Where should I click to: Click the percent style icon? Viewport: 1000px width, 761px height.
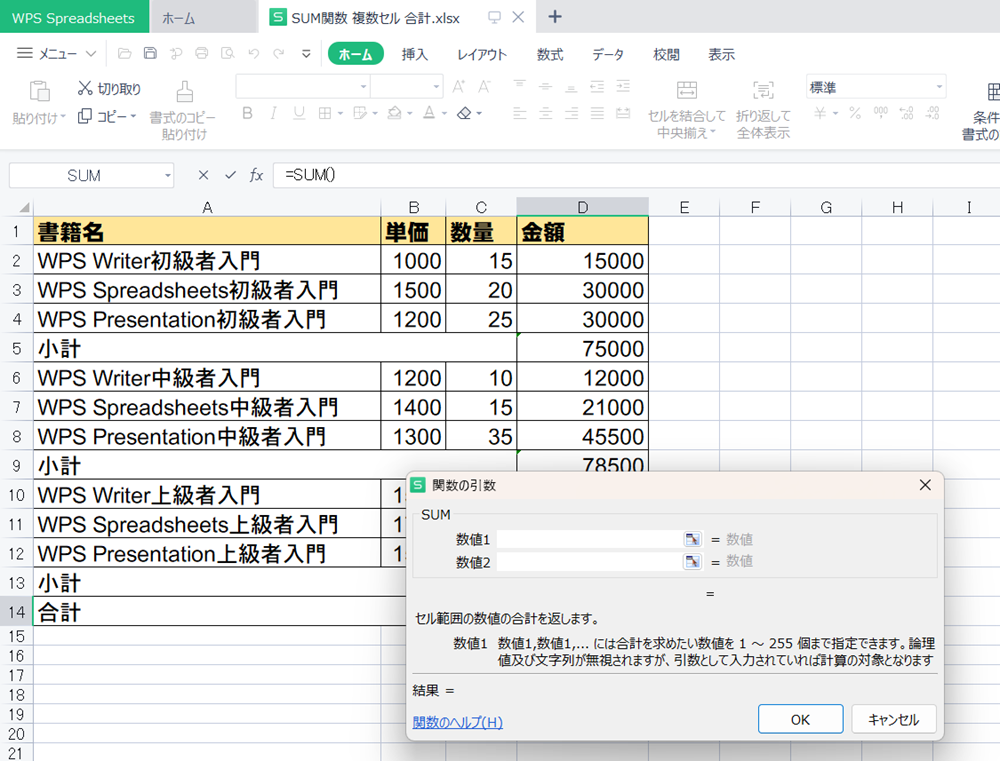(855, 114)
